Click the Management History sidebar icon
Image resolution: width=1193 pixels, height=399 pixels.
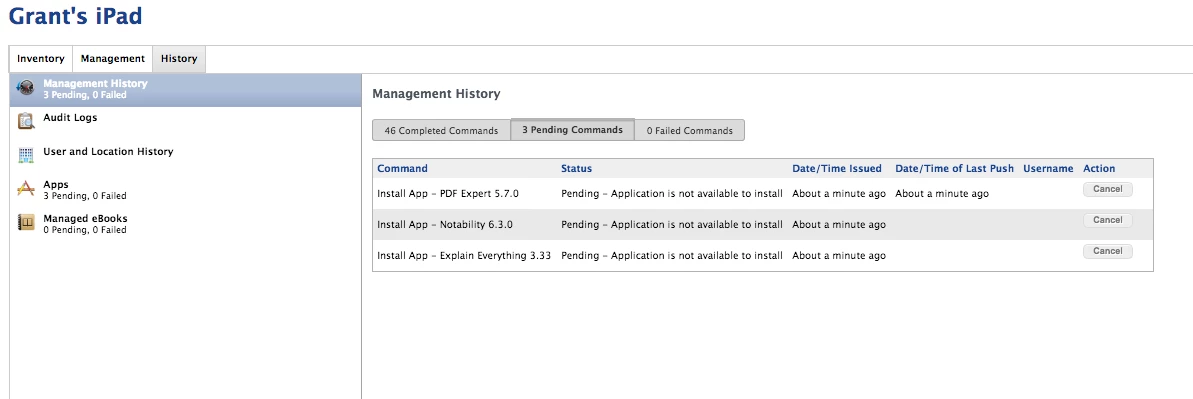(x=26, y=88)
